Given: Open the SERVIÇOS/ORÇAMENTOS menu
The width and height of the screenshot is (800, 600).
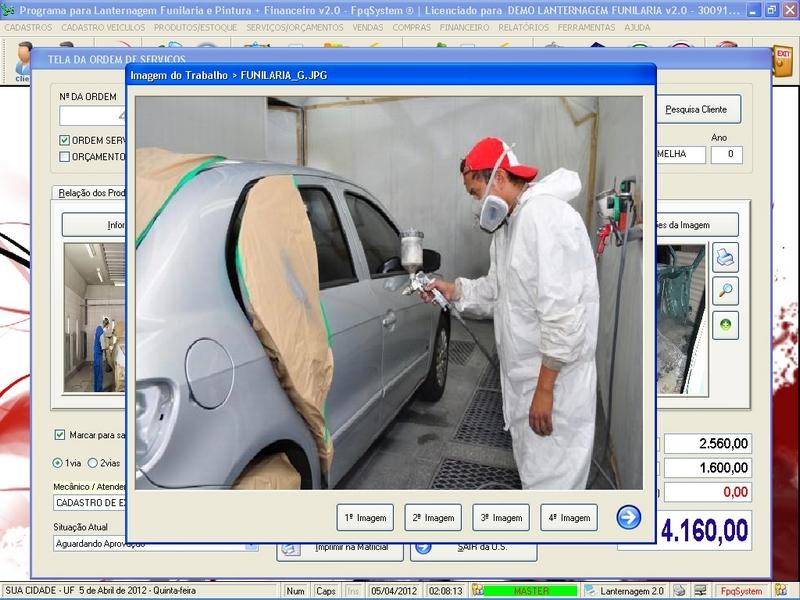Looking at the screenshot, I should tap(295, 28).
